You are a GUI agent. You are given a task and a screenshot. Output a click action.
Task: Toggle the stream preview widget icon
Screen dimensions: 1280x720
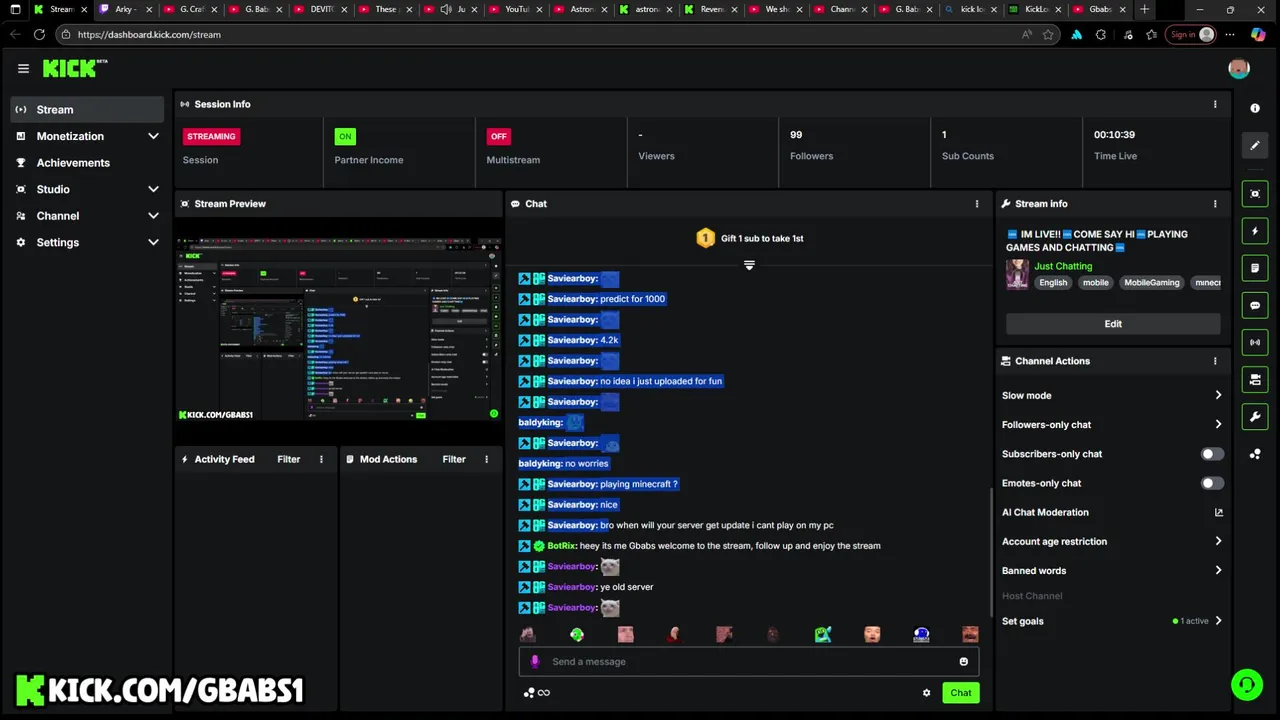click(1255, 194)
